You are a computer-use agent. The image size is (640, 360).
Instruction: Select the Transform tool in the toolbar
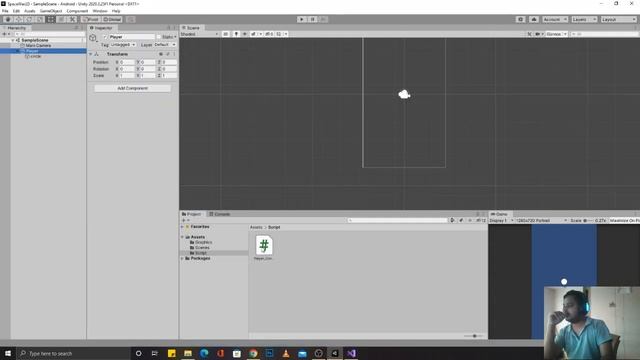pos(61,19)
